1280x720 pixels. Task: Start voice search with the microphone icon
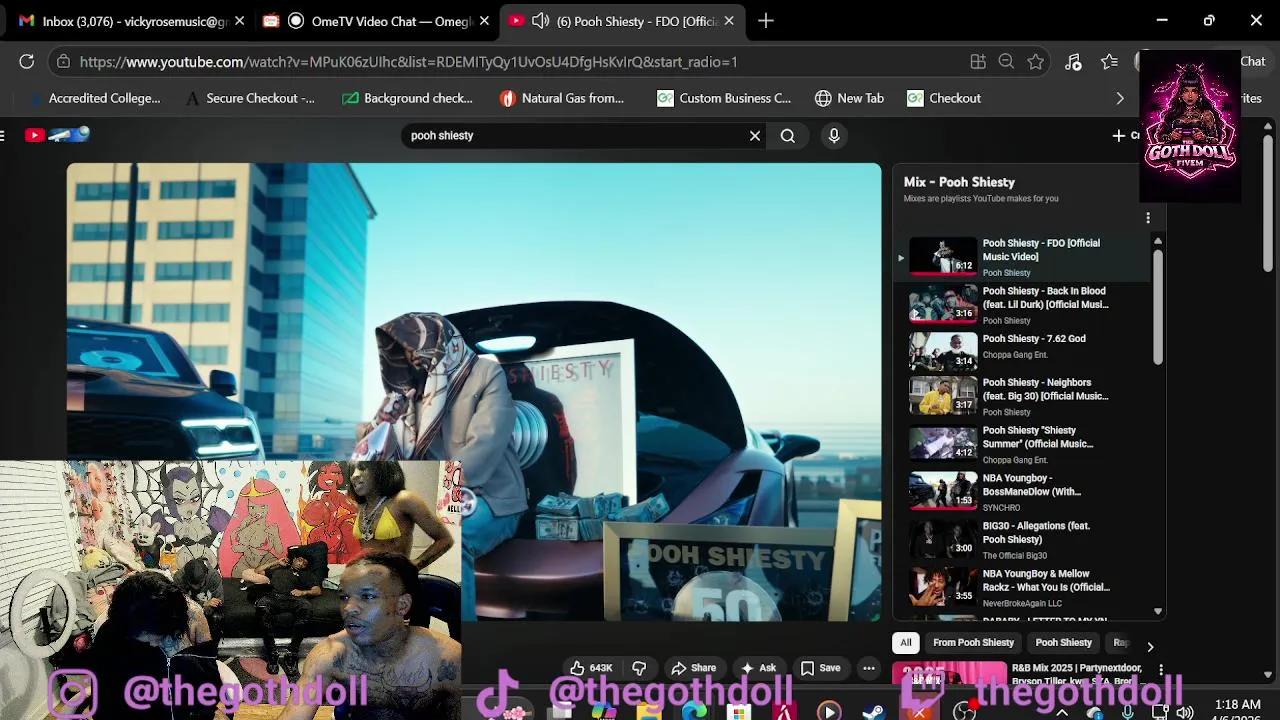[x=834, y=135]
